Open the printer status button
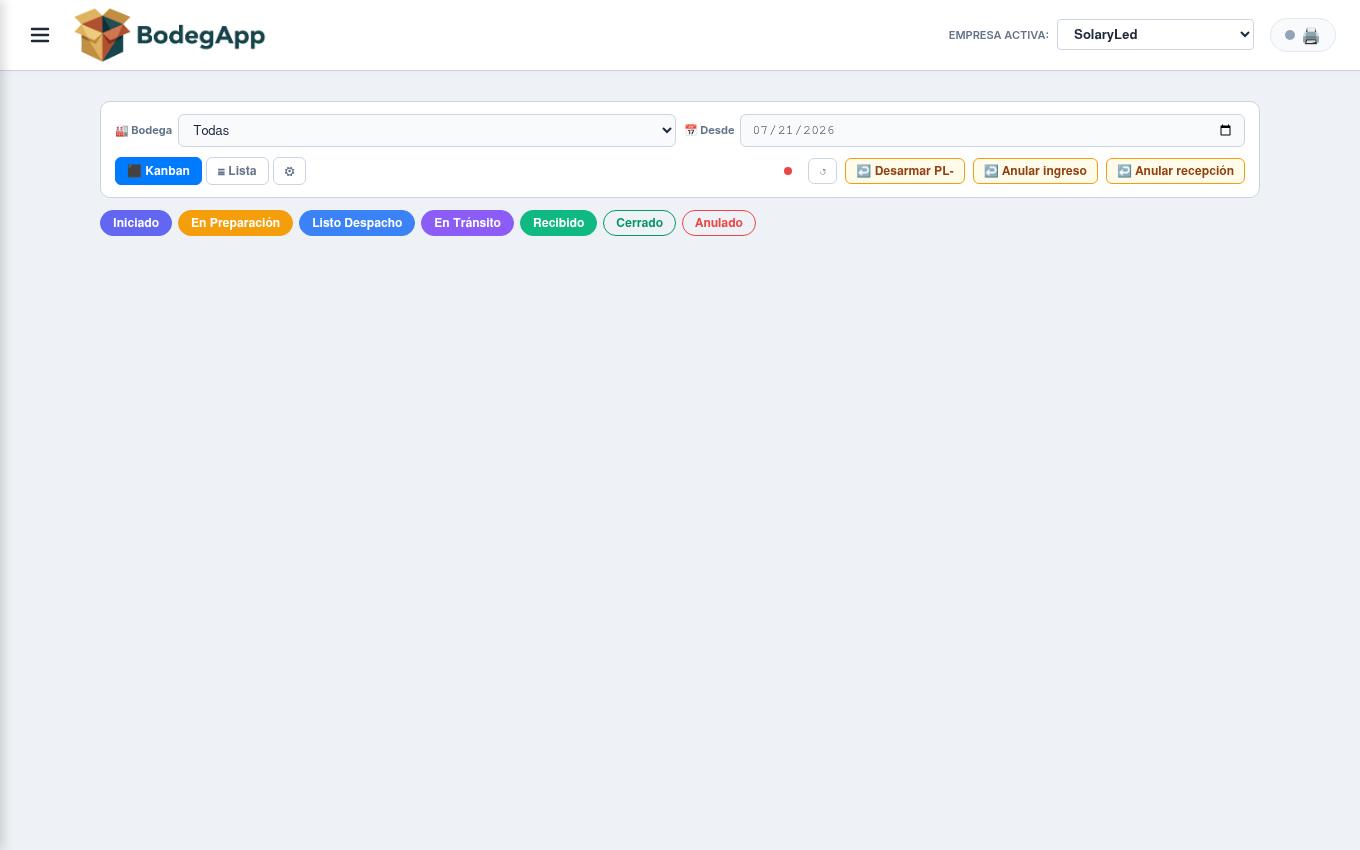This screenshot has height=850, width=1360. point(1302,35)
